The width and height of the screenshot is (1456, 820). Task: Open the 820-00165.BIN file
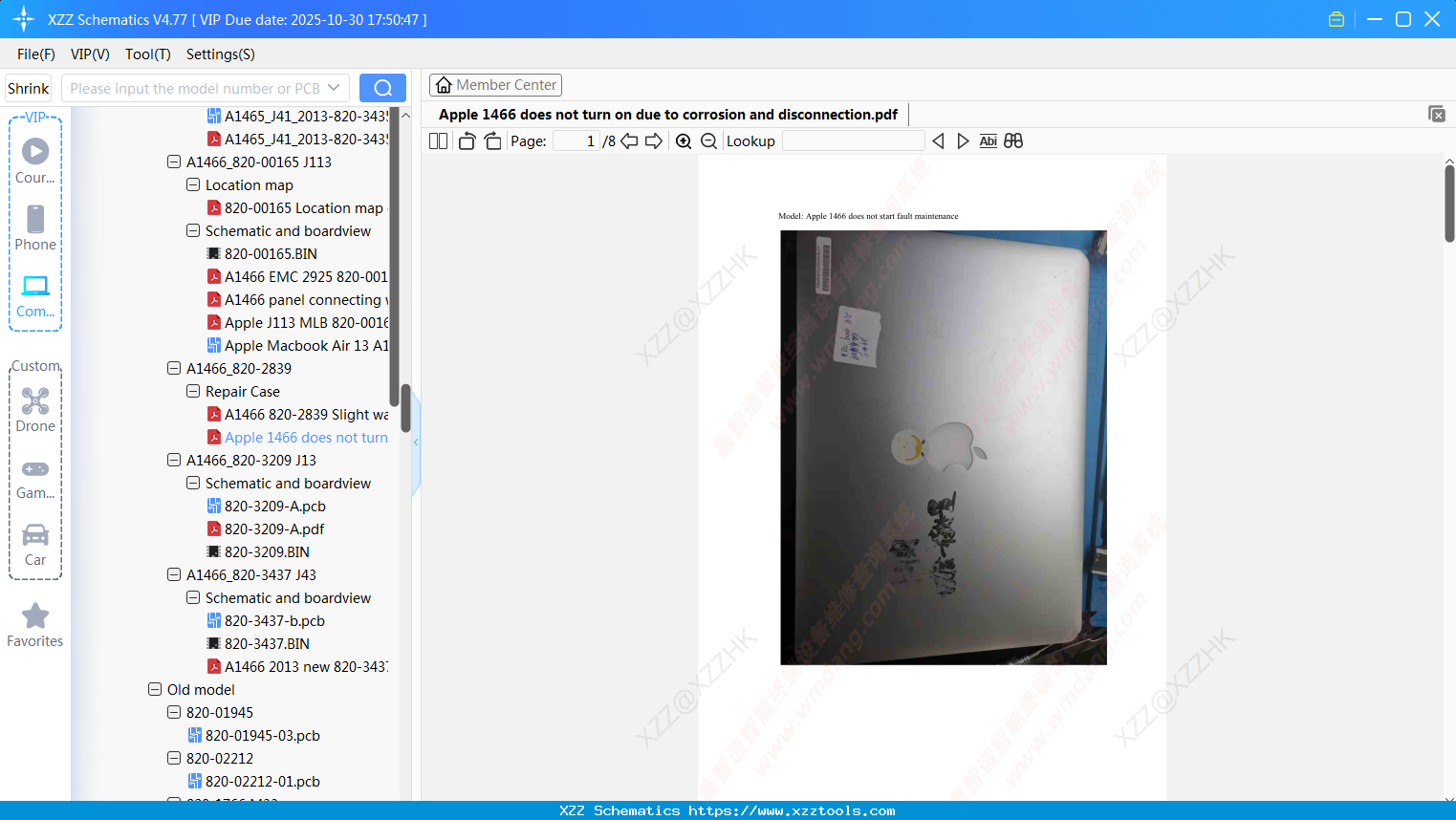click(x=263, y=254)
